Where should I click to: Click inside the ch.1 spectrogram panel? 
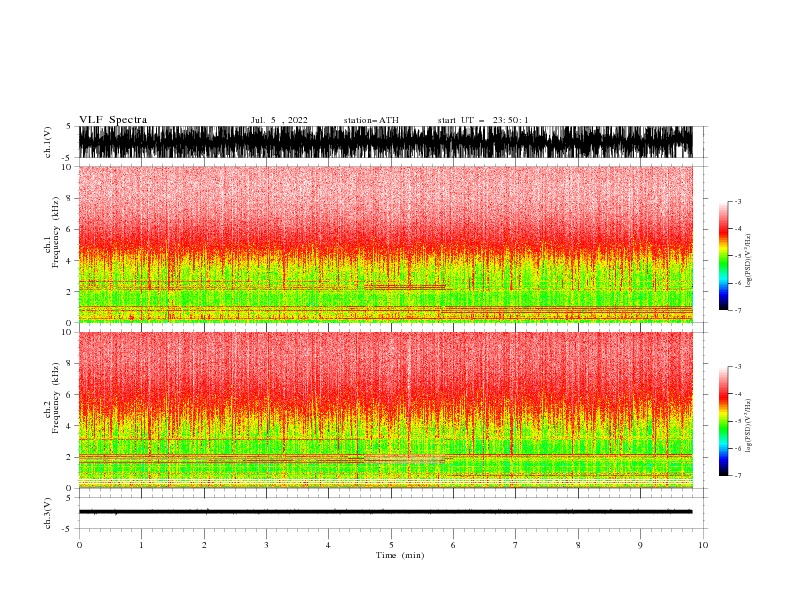tap(385, 244)
